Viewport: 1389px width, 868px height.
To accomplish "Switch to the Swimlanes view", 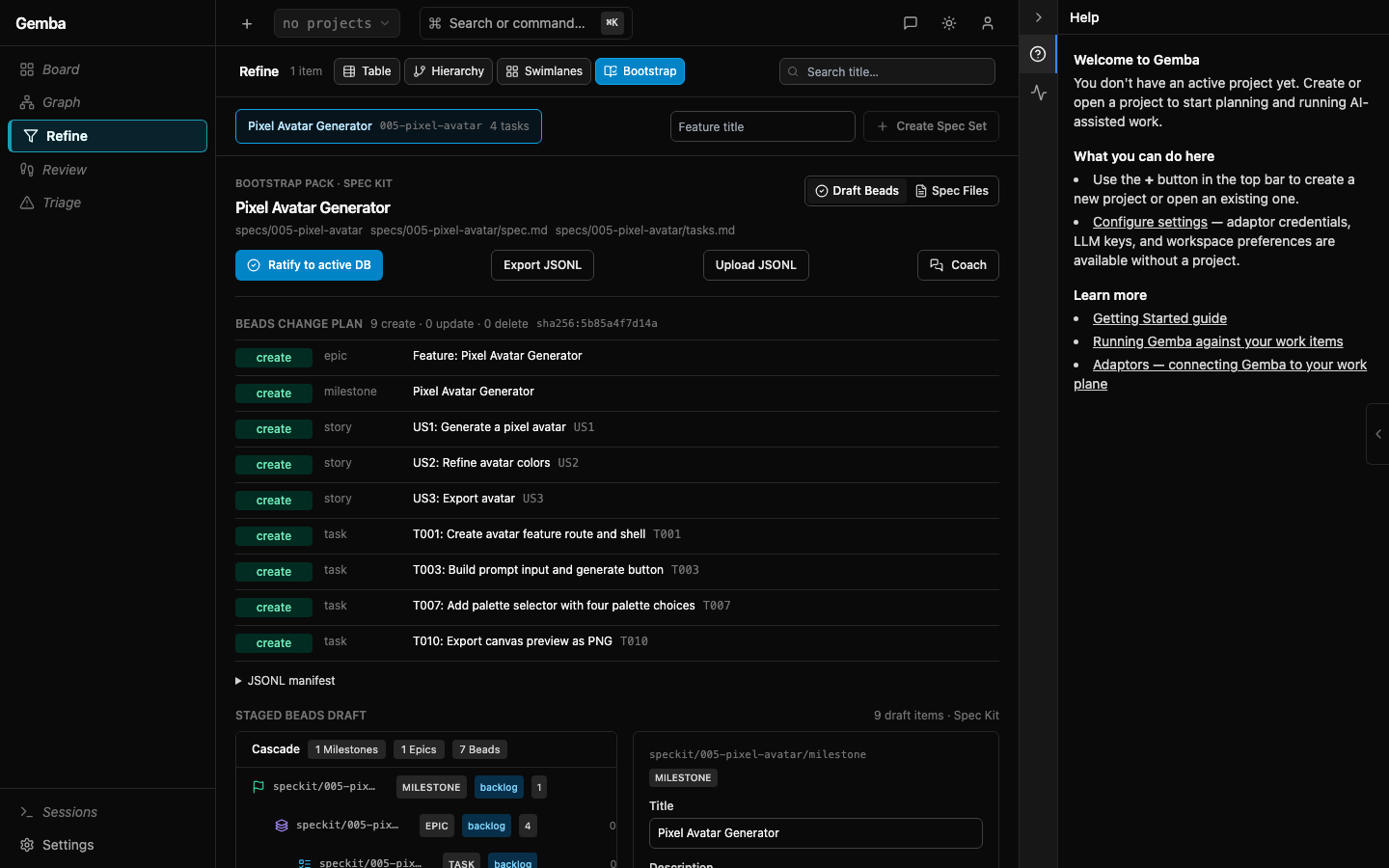I will (544, 71).
